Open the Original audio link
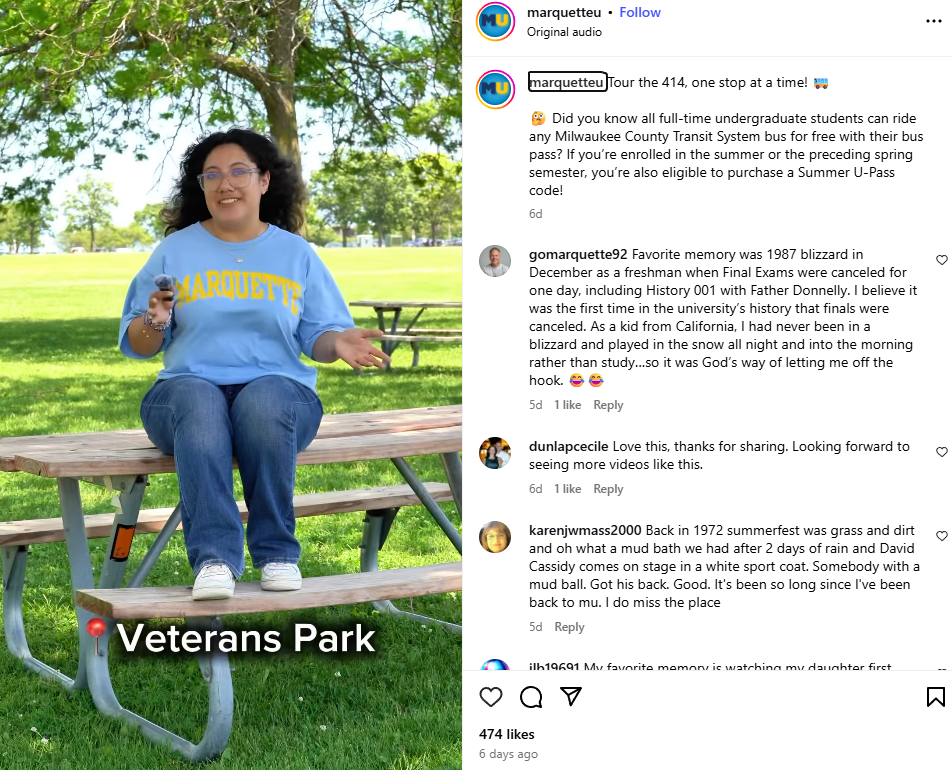The width and height of the screenshot is (952, 770). 564,32
